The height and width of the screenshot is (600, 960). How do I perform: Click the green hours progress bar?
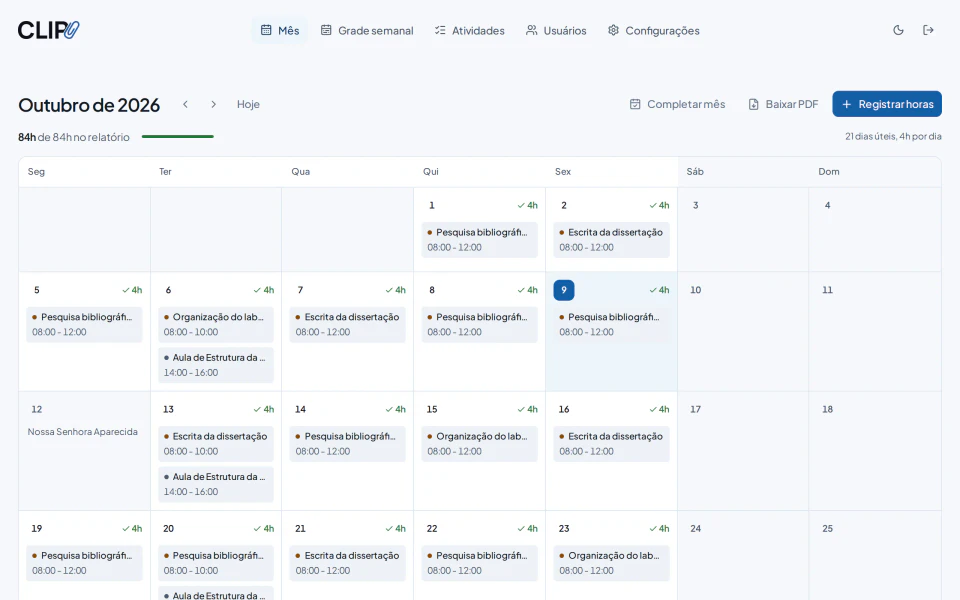(x=178, y=137)
